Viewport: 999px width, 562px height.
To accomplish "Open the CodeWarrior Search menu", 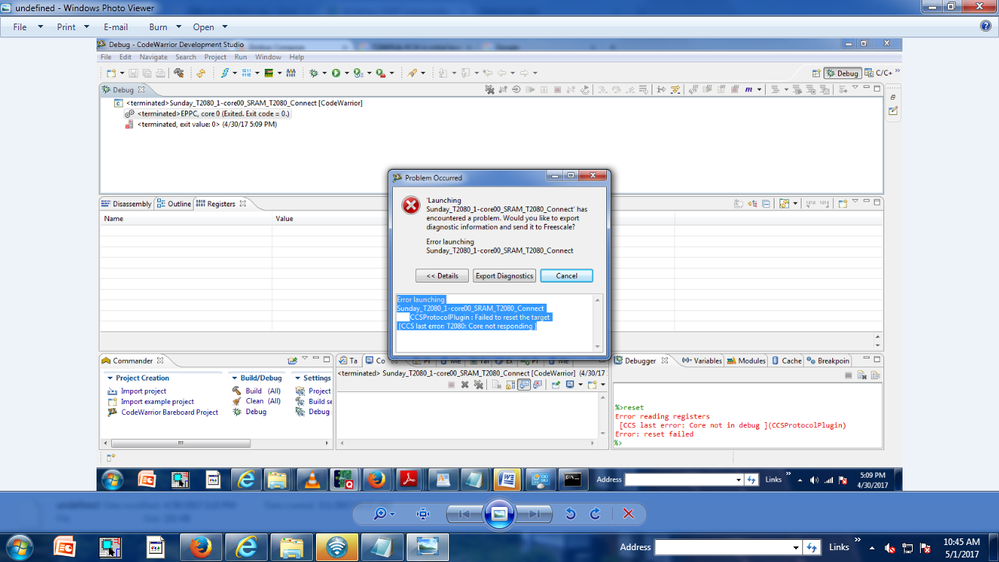I will click(185, 57).
